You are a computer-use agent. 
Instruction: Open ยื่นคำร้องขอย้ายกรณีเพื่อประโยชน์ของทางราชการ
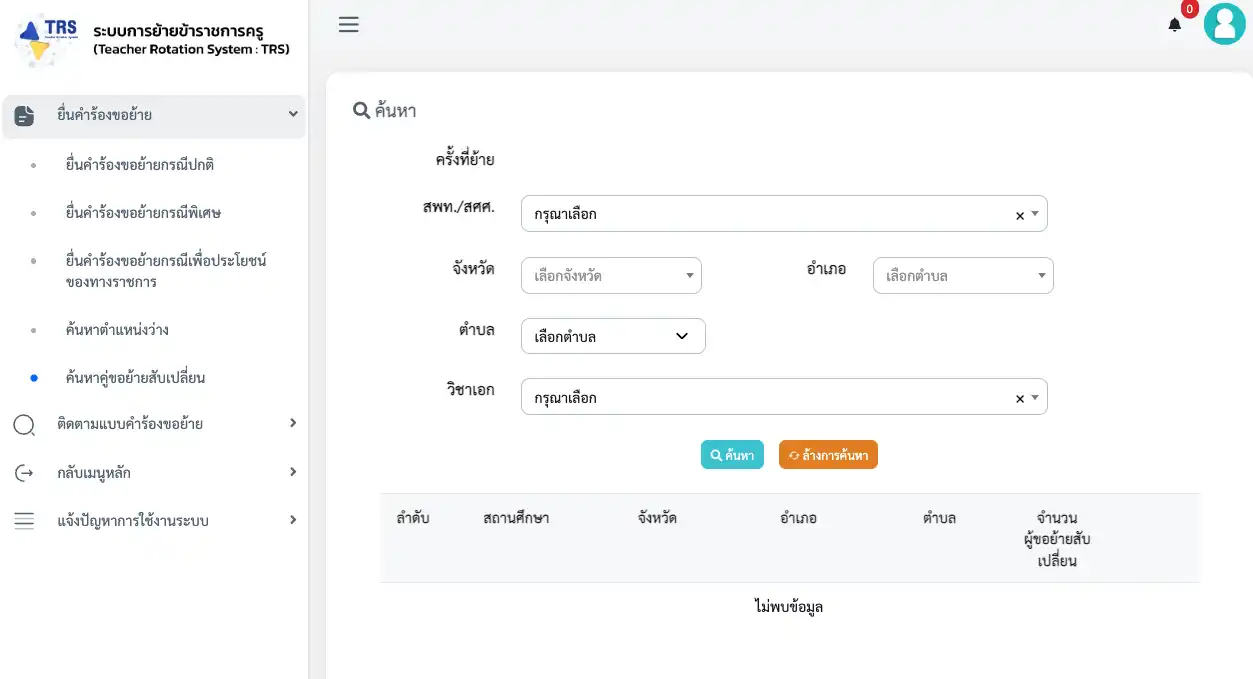click(x=165, y=271)
